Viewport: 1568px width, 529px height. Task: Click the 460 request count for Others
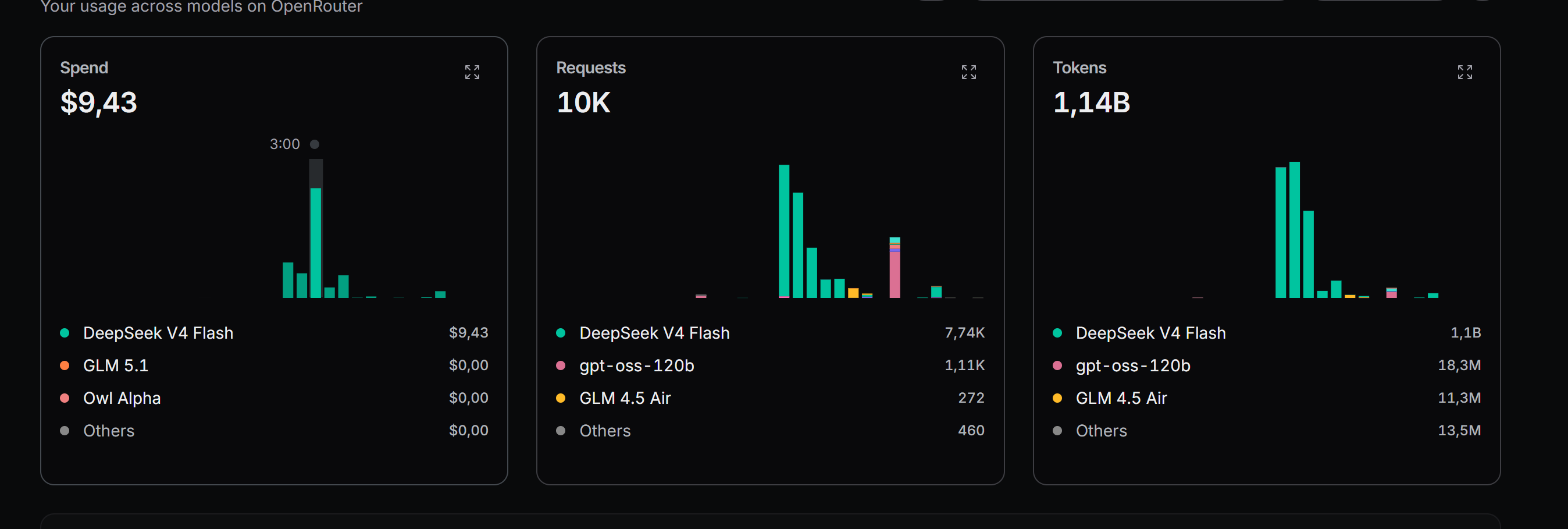(x=971, y=431)
